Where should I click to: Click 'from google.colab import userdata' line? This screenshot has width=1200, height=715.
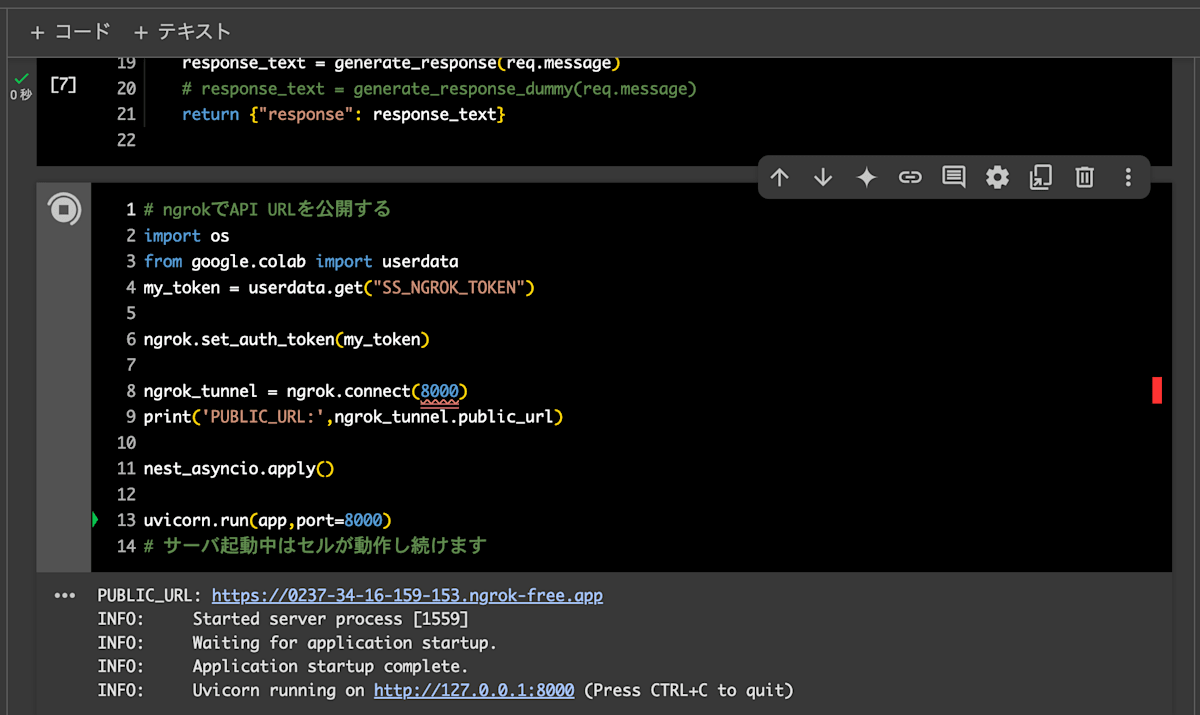click(301, 262)
